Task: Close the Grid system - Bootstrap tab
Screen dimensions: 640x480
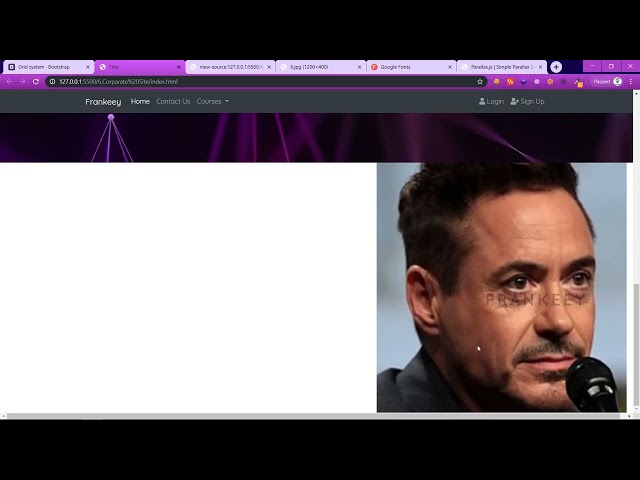Action: [x=88, y=67]
